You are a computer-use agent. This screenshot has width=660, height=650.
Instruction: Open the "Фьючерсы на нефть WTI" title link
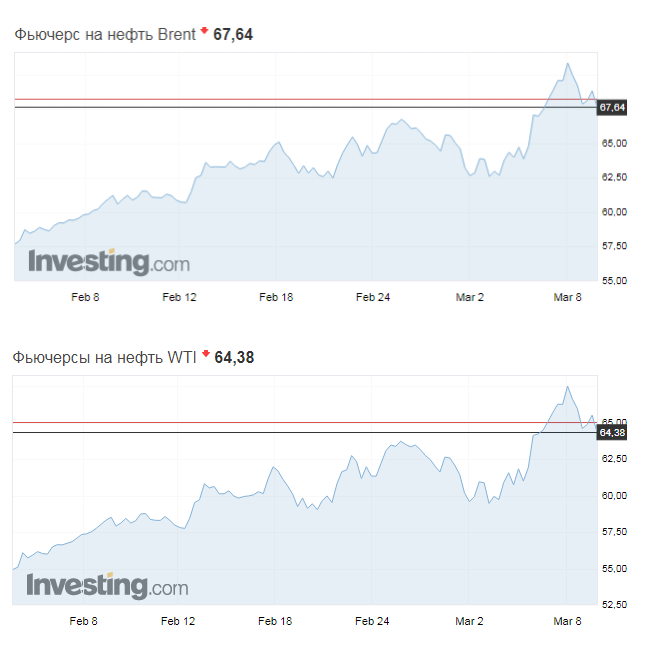105,356
